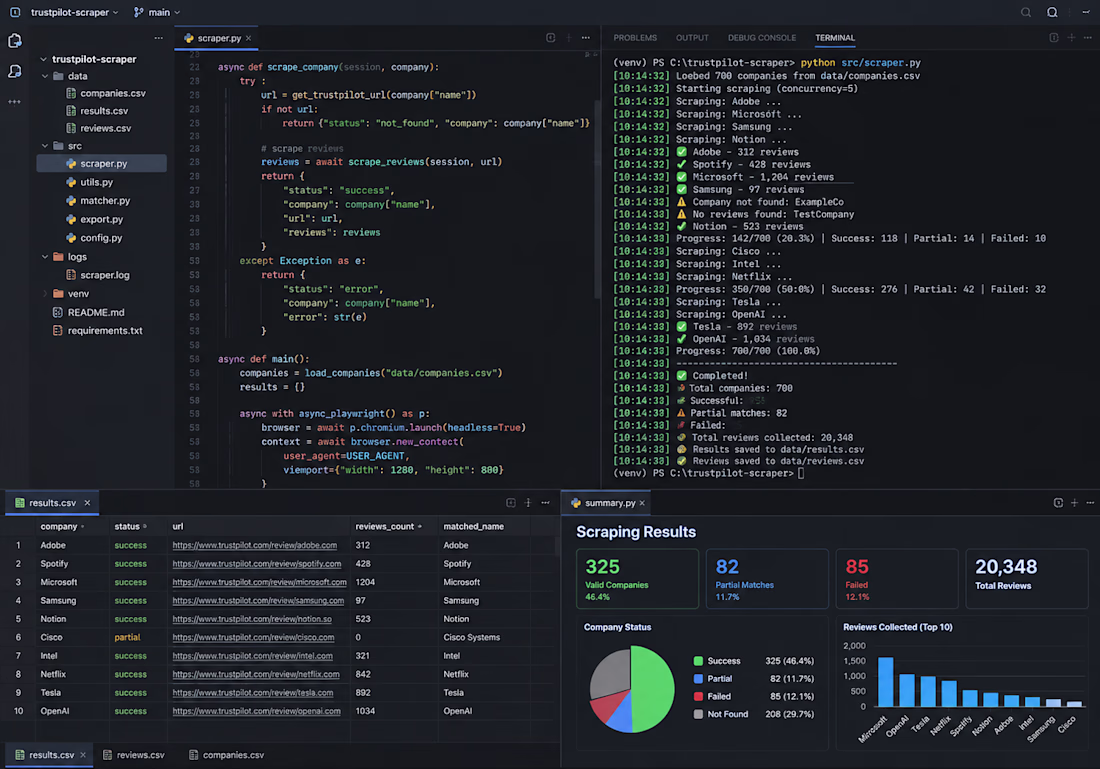Open the assistant chat icon in title bar
Image resolution: width=1100 pixels, height=769 pixels.
click(1052, 12)
